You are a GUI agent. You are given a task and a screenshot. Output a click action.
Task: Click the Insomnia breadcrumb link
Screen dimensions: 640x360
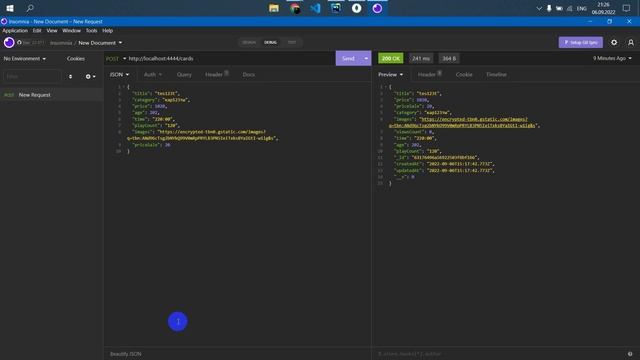click(61, 43)
